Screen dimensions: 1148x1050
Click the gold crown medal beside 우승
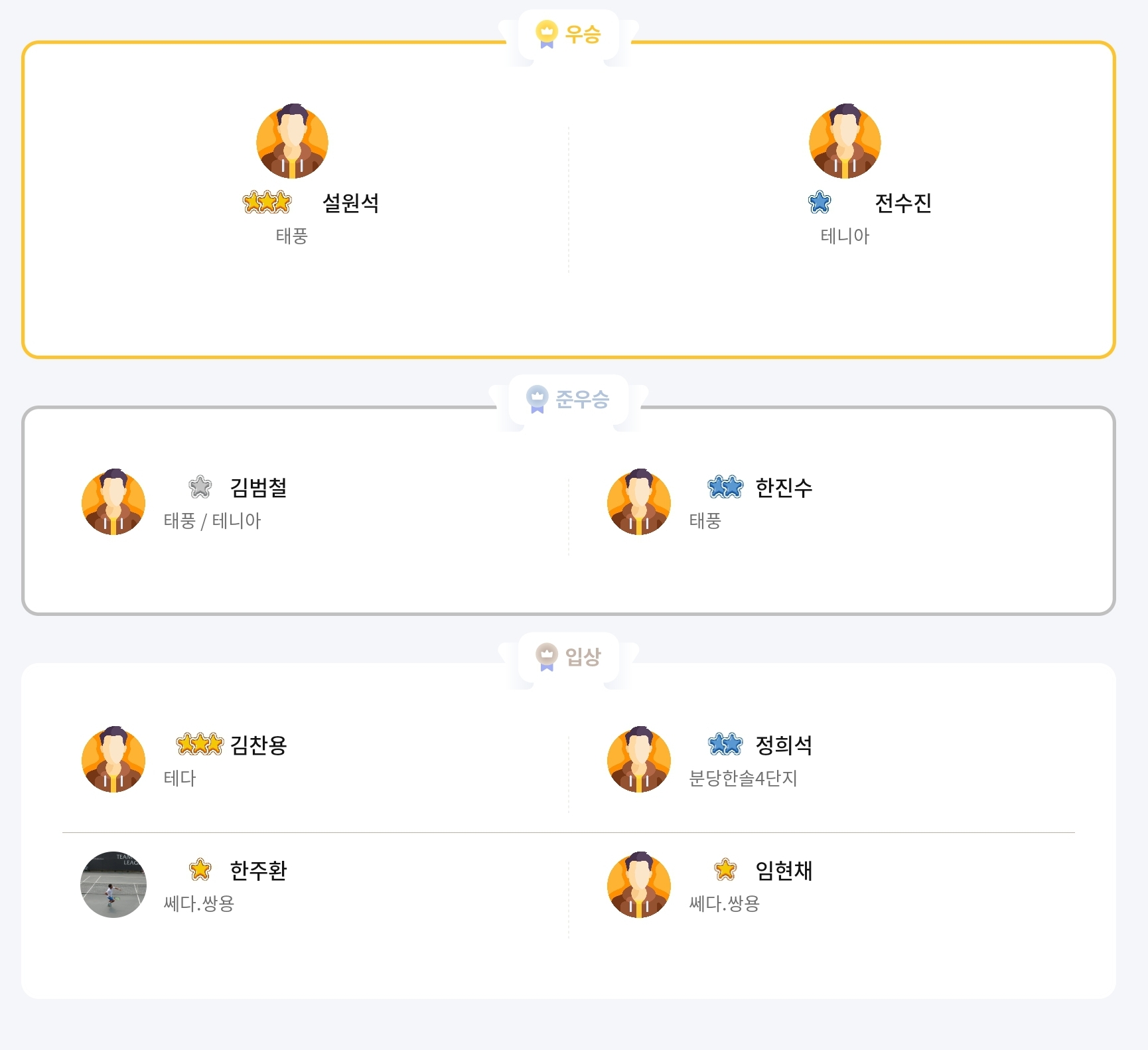point(547,33)
